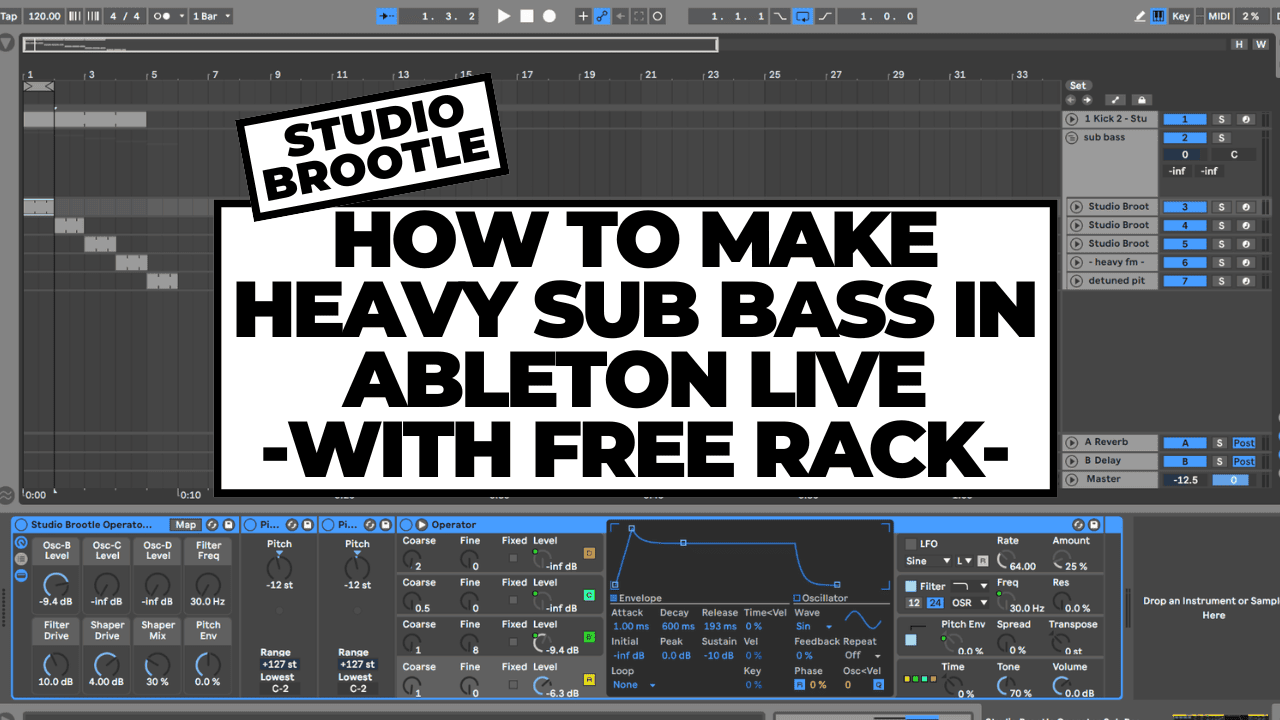Select Operator oscillator B green tab
This screenshot has height=720, width=1280.
coord(588,637)
